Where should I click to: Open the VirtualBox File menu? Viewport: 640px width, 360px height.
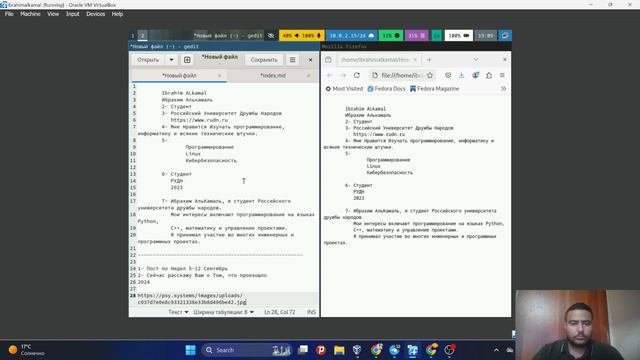point(9,14)
